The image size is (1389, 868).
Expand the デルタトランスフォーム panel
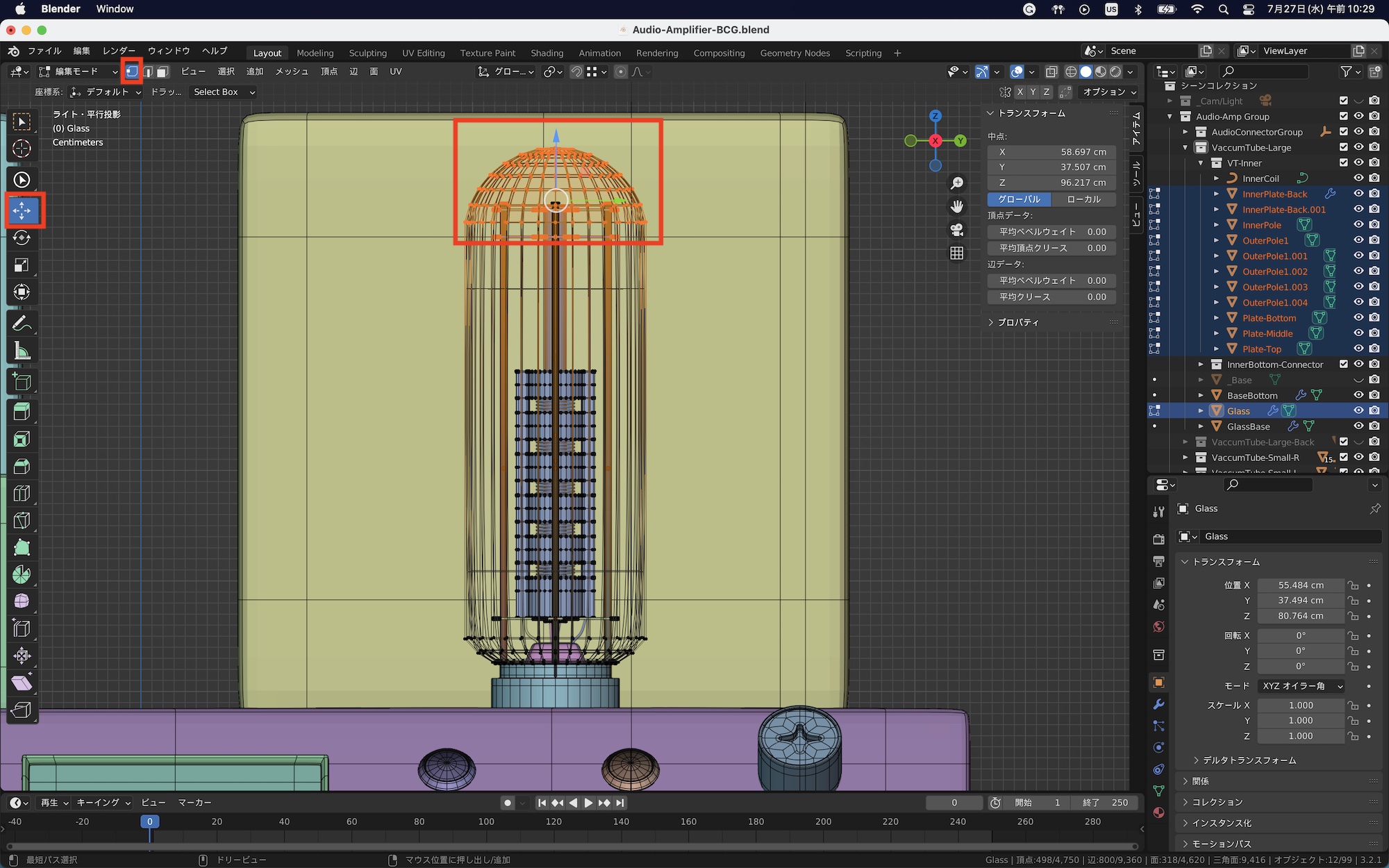point(1249,760)
